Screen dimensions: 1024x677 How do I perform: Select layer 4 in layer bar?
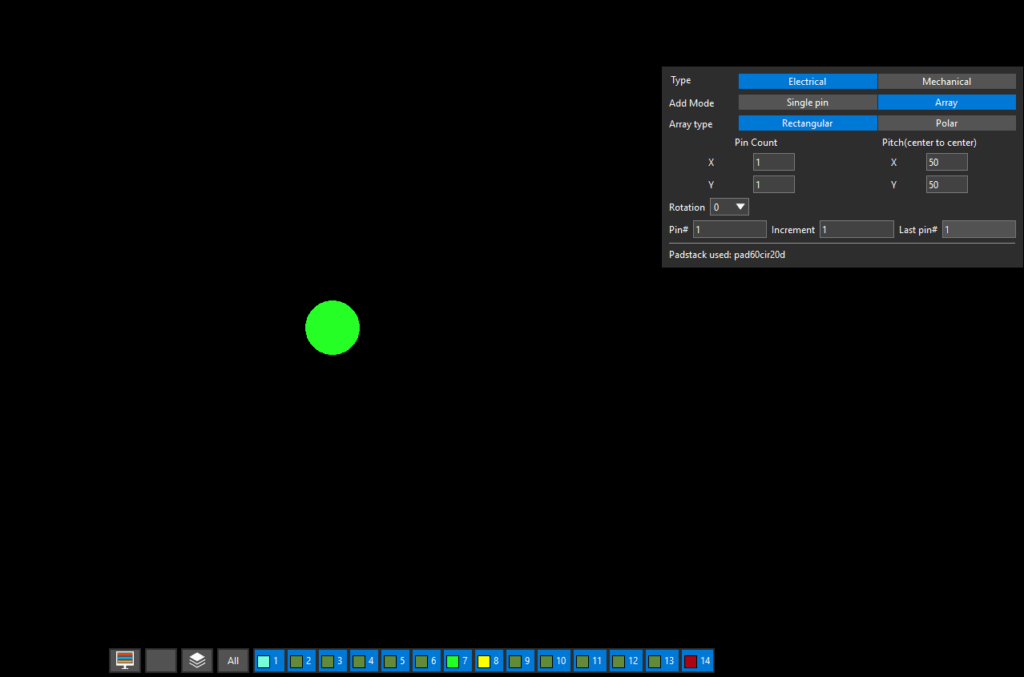point(364,661)
